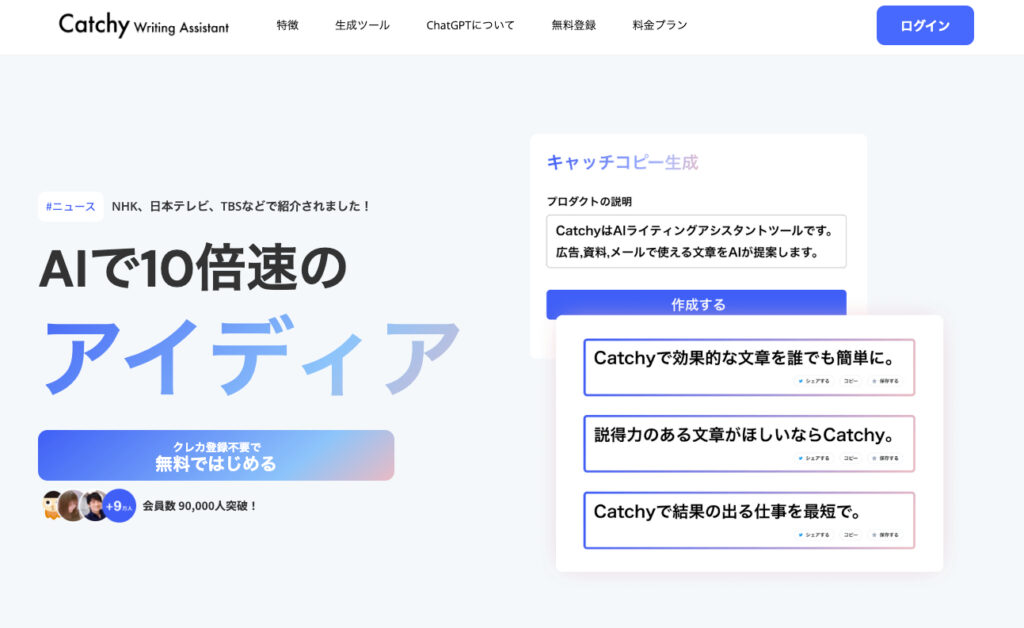1024x628 pixels.
Task: Focus the プロダクトの説明 text field
Action: pyautogui.click(x=696, y=241)
